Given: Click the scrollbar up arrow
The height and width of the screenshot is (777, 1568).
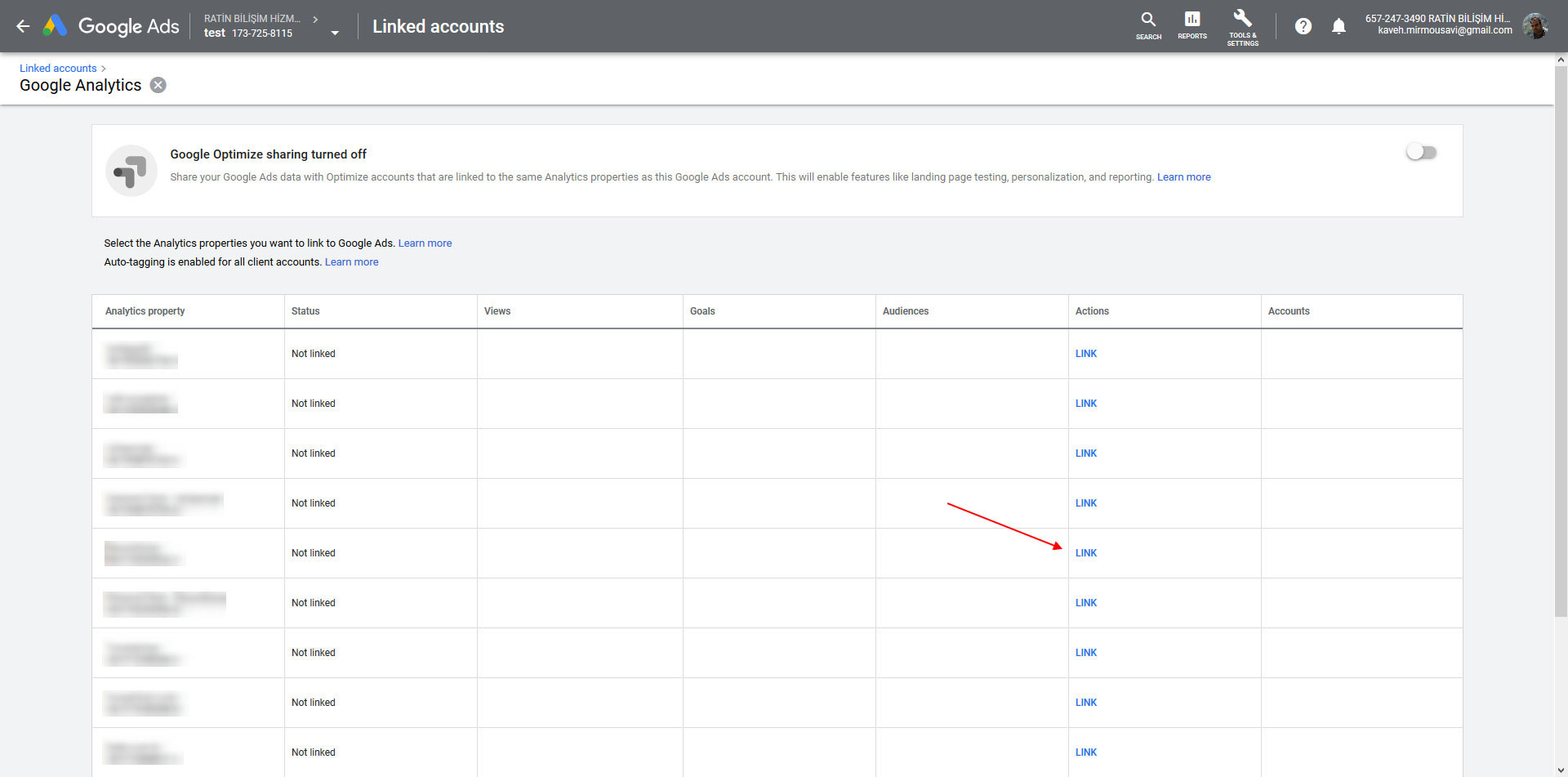Looking at the screenshot, I should point(1561,60).
